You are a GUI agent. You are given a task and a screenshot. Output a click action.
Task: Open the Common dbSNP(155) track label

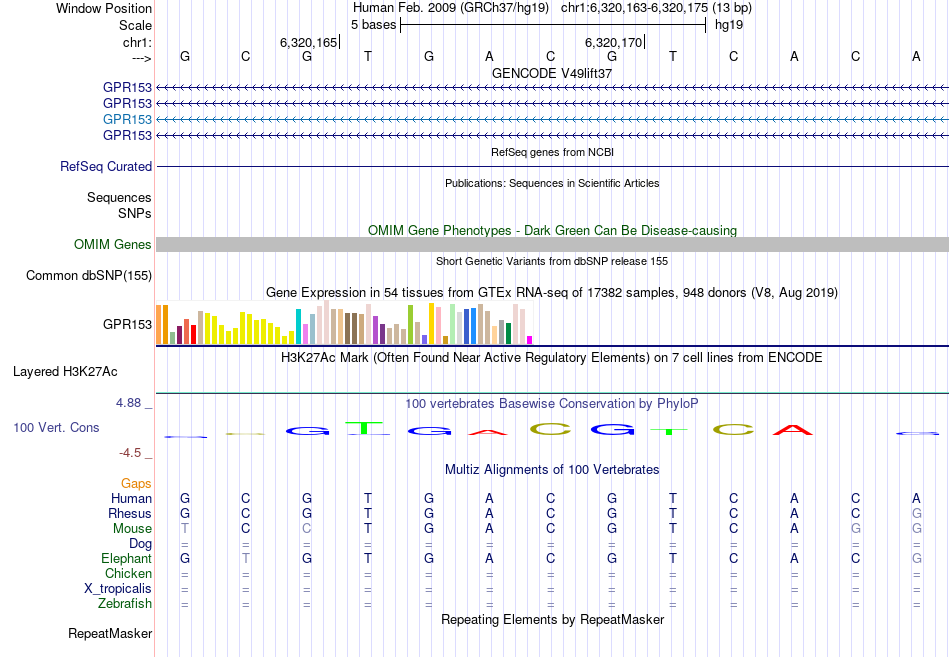point(88,275)
